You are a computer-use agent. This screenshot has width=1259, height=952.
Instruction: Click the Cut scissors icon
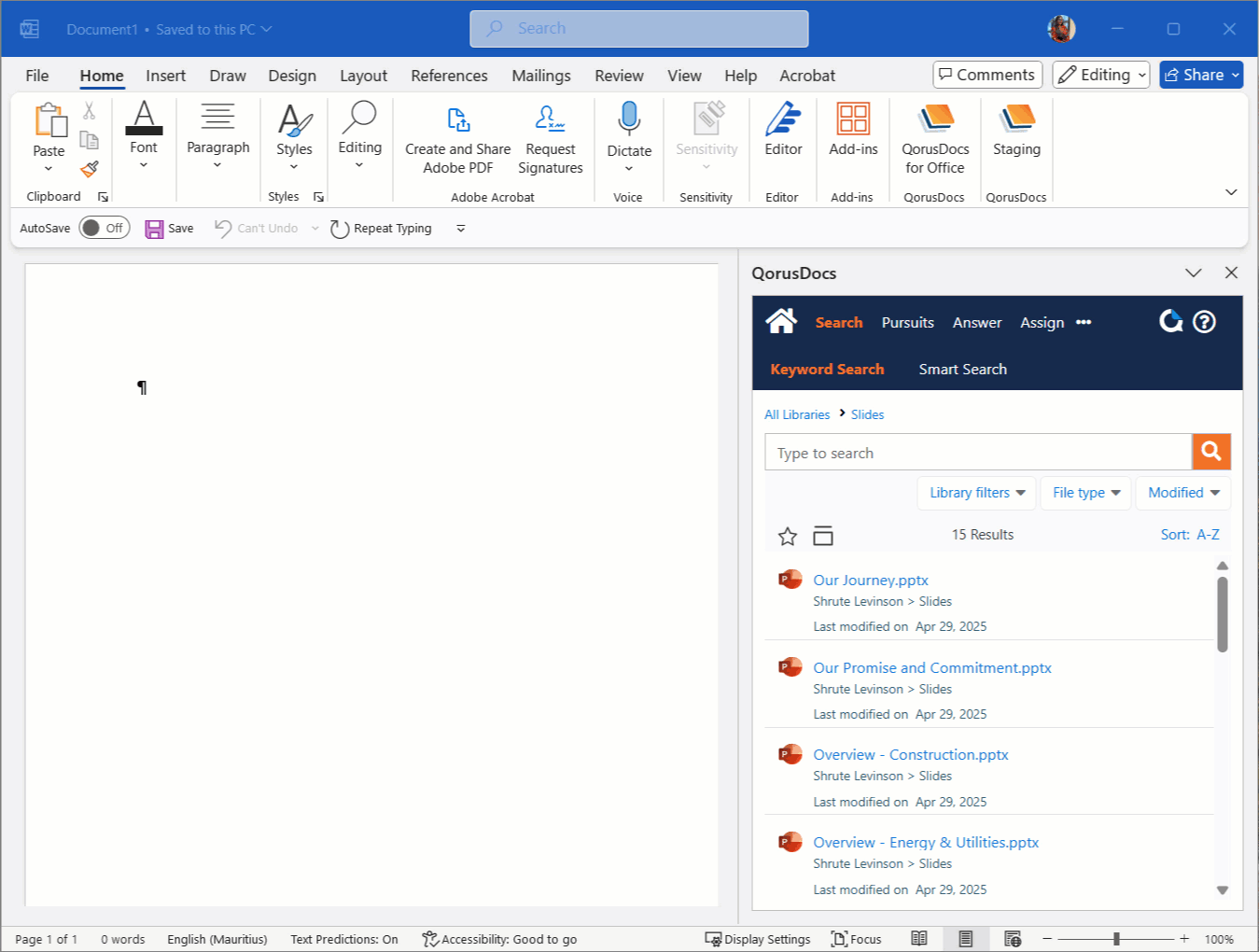[x=90, y=110]
